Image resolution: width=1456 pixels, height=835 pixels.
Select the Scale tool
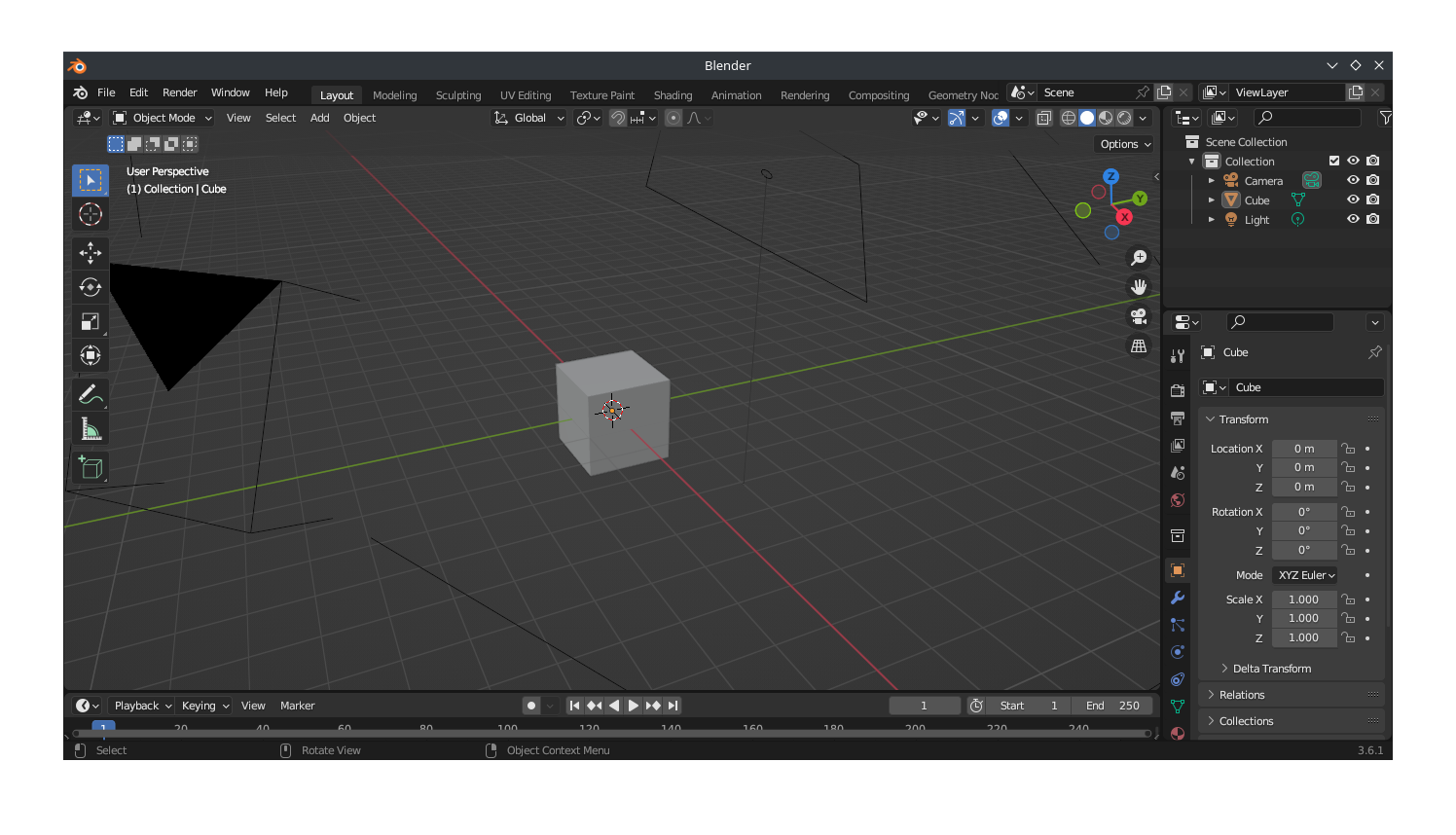[91, 321]
